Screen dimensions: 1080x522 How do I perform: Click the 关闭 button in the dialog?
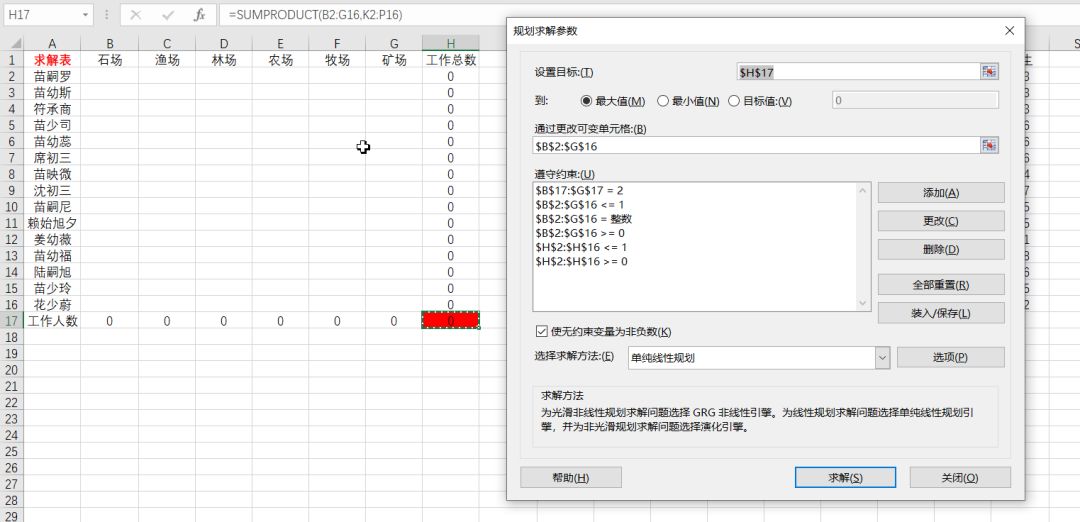(960, 477)
